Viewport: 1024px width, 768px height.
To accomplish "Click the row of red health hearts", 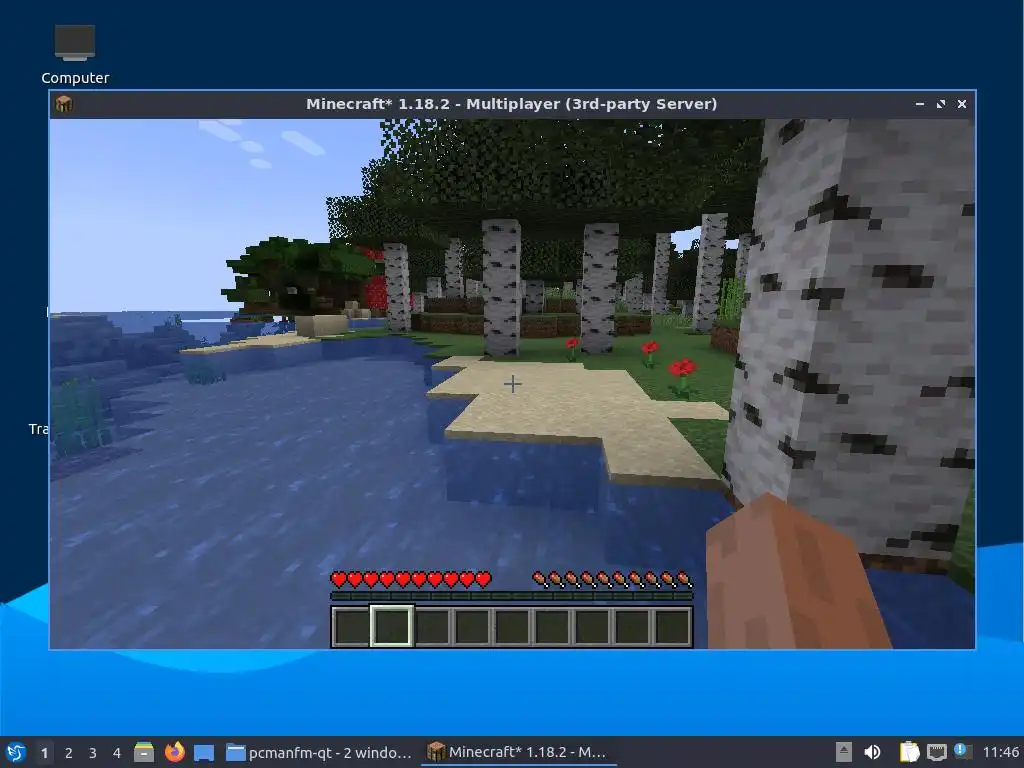I will 411,579.
